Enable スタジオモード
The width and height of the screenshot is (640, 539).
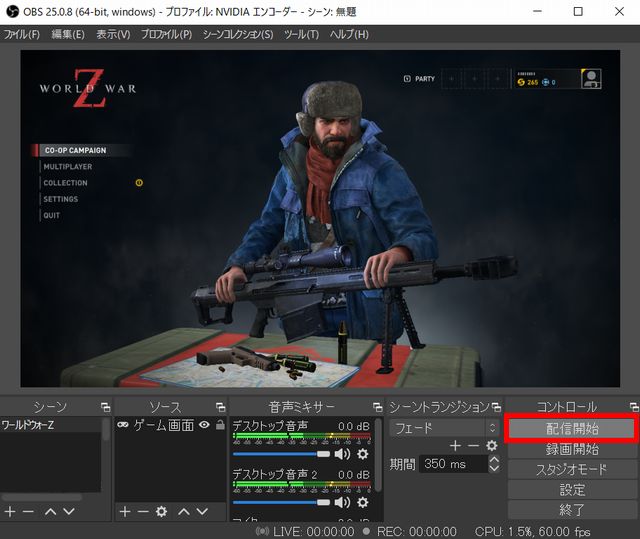(x=572, y=470)
